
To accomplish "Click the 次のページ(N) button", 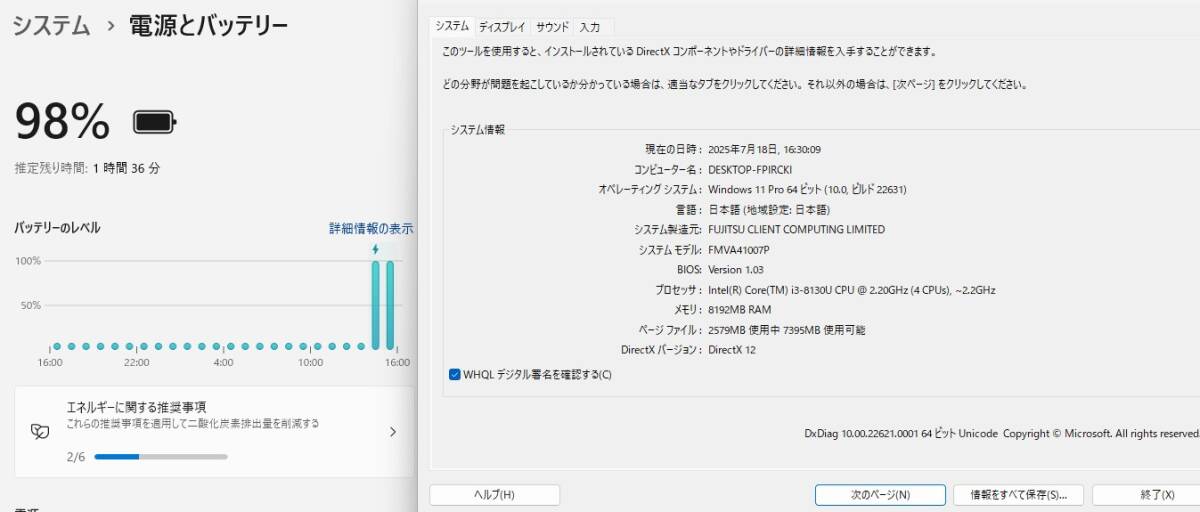I will coord(880,495).
